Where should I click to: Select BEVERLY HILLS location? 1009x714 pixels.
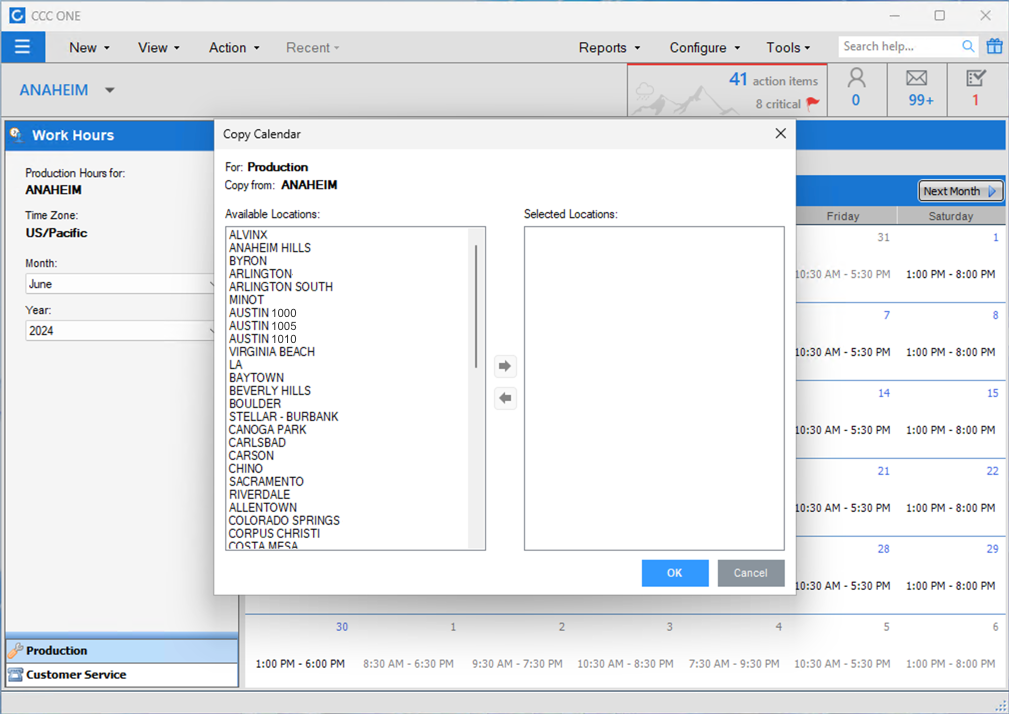tap(270, 390)
